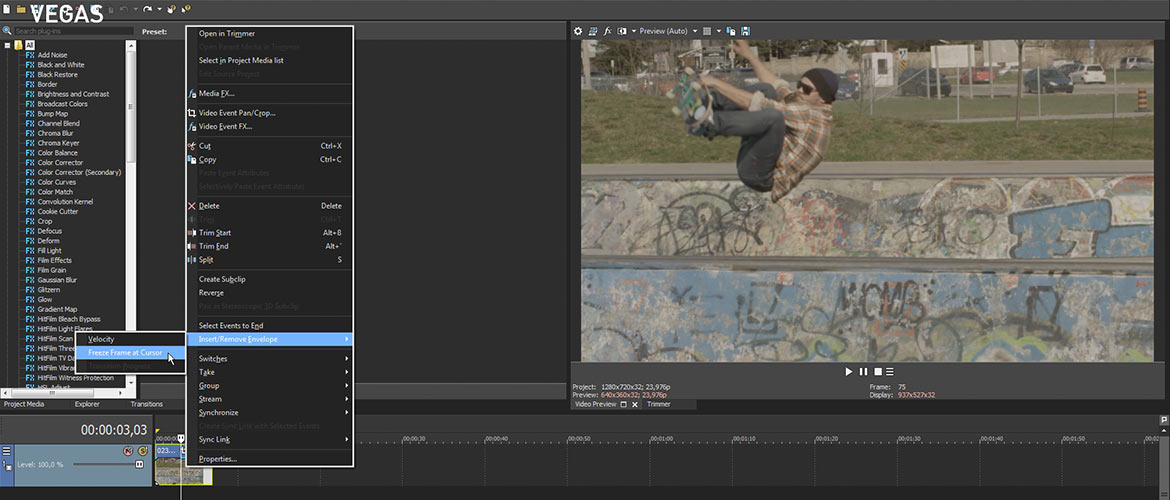Click Copy Snapshot to Clipboard icon
Viewport: 1170px width, 500px height.
click(731, 31)
